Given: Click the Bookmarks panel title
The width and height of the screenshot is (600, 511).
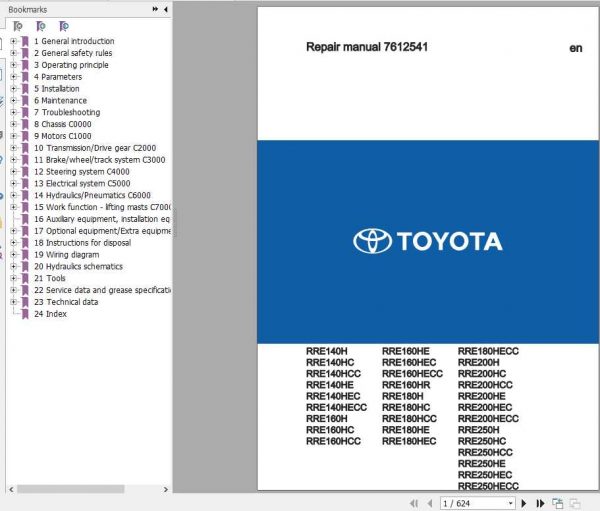Looking at the screenshot, I should point(28,10).
